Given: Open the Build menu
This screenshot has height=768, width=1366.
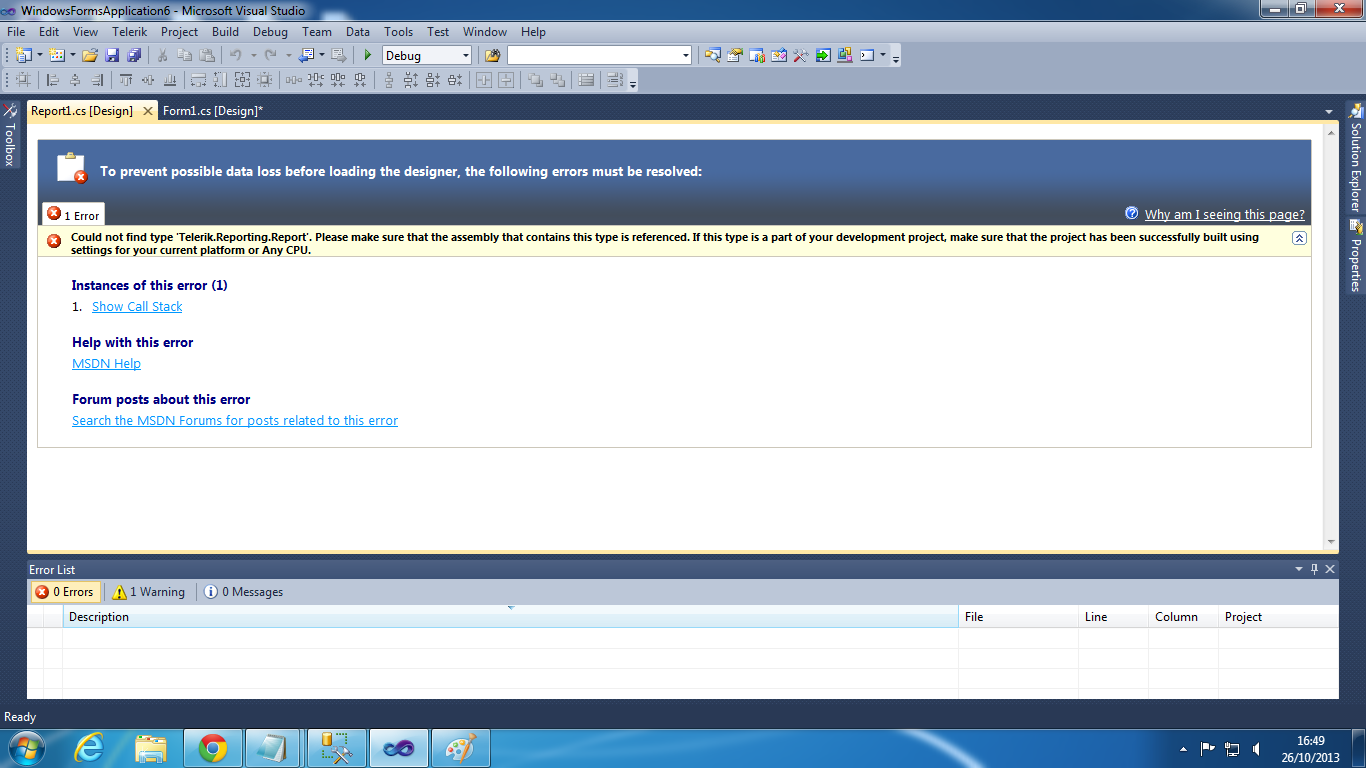Looking at the screenshot, I should click(x=225, y=32).
